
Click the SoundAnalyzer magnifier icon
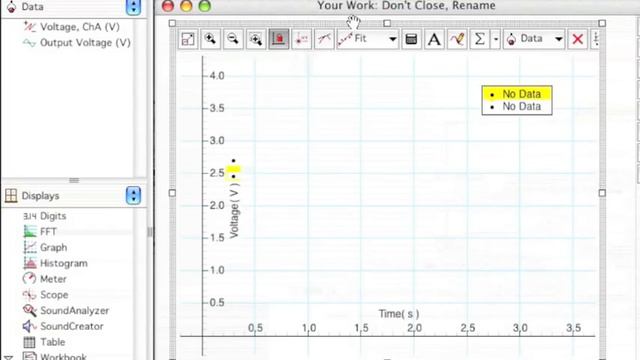[x=29, y=311]
